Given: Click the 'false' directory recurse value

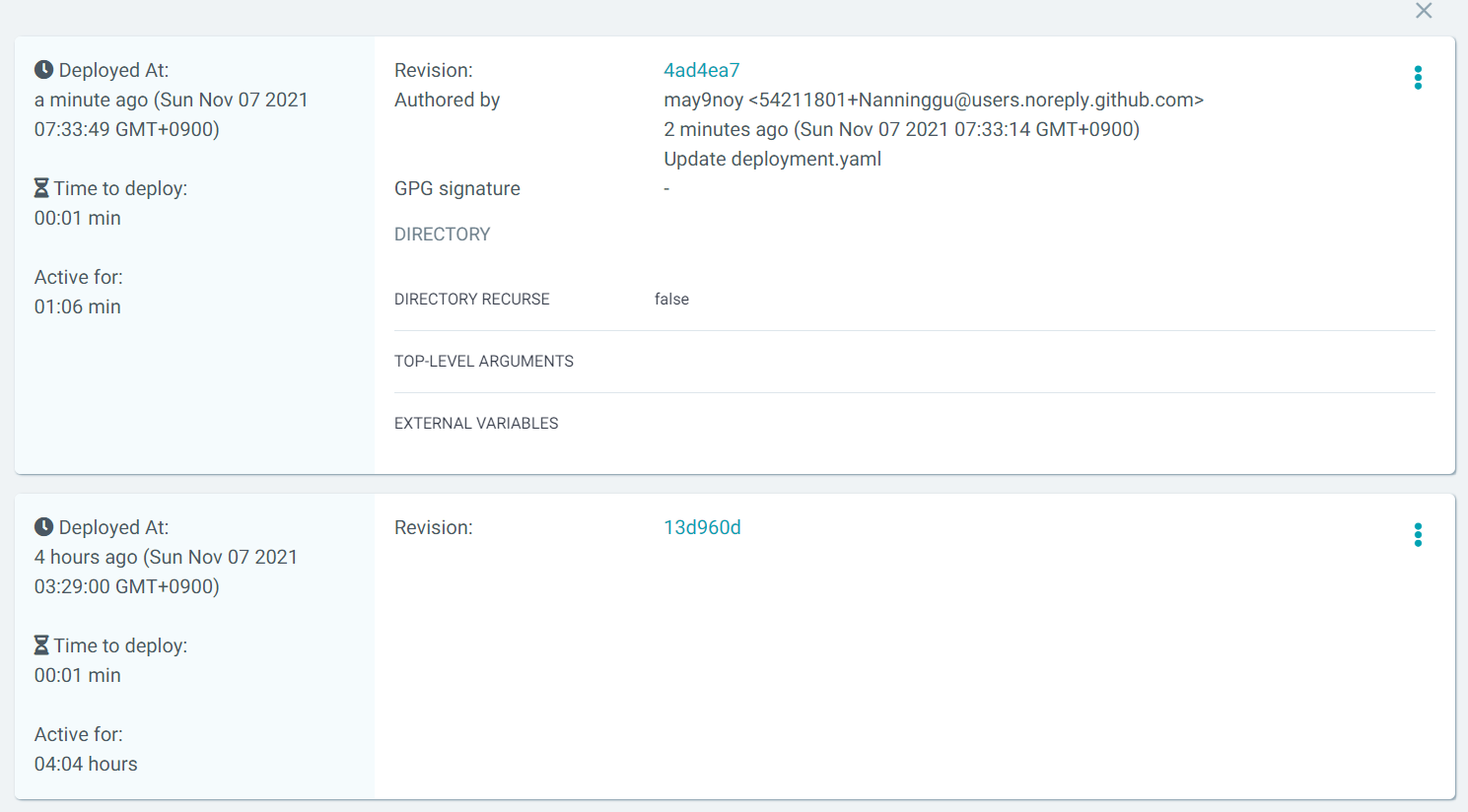Looking at the screenshot, I should coord(671,299).
